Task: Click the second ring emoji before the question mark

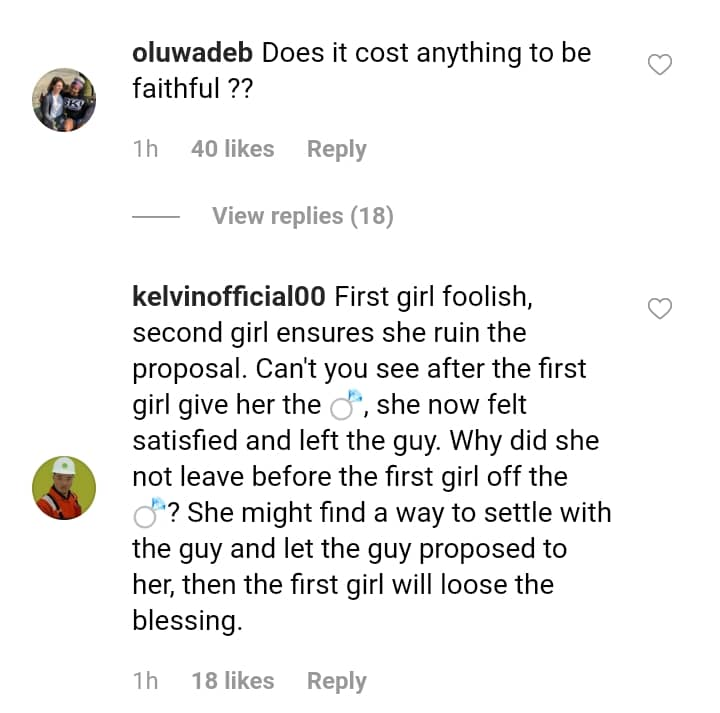Action: coord(147,514)
